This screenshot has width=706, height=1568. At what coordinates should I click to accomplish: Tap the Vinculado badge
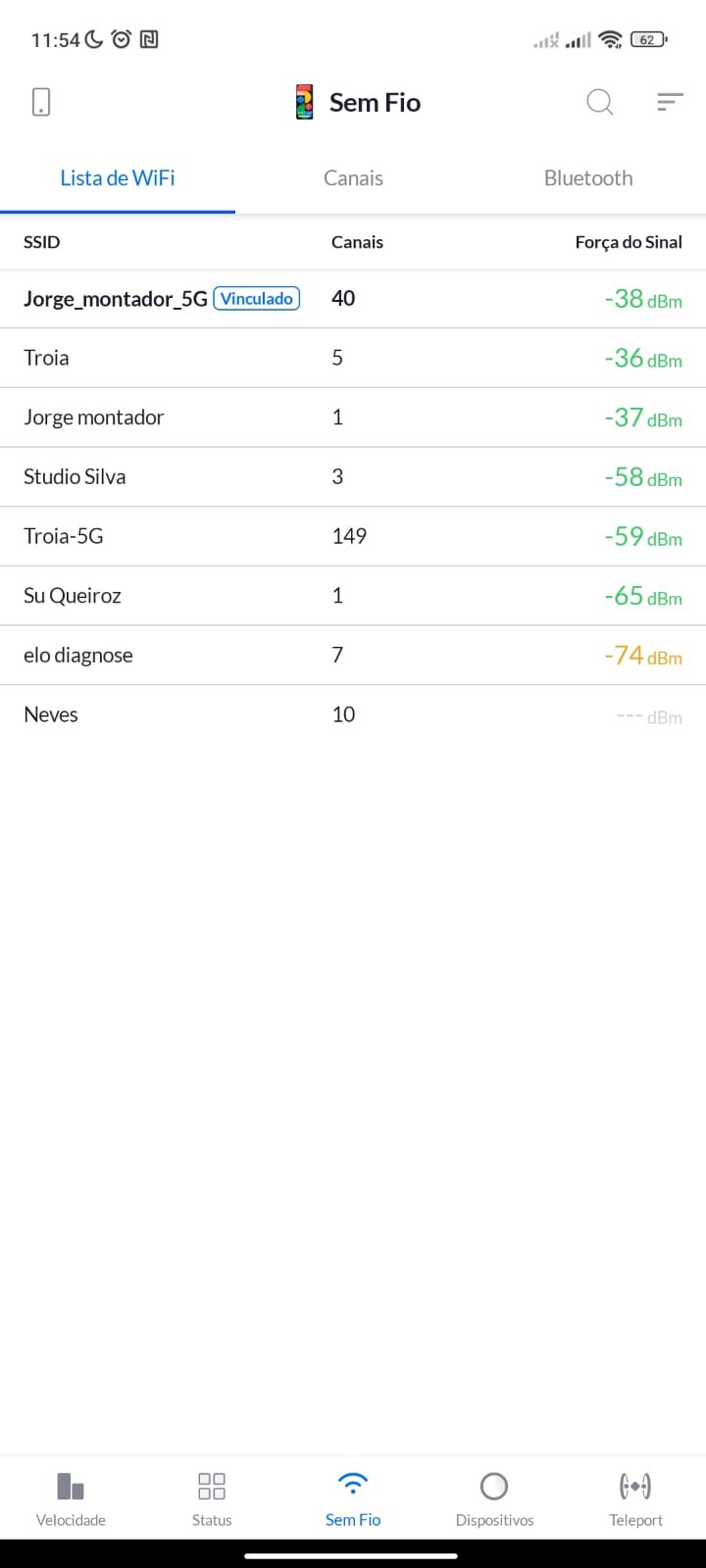click(x=257, y=299)
